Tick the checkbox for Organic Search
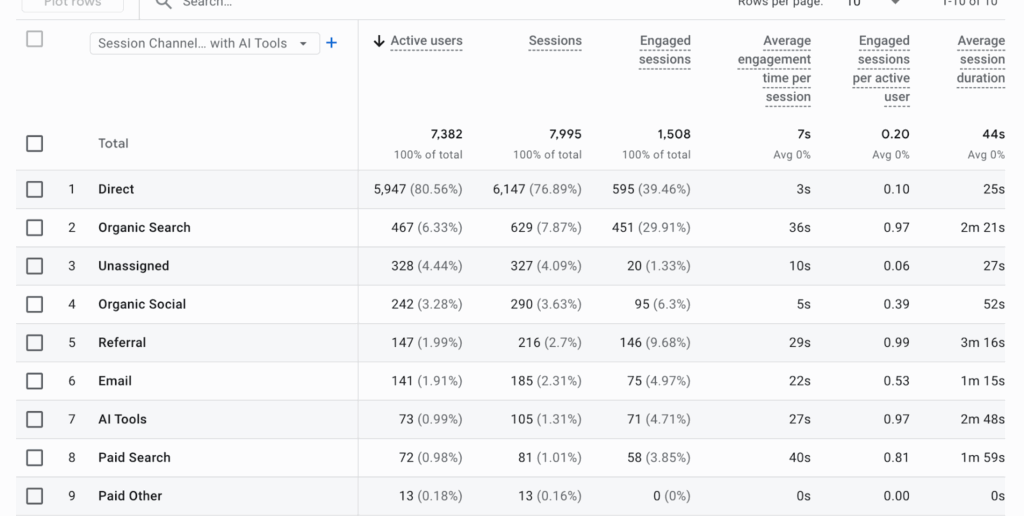Viewport: 1024px width, 516px height. [35, 227]
